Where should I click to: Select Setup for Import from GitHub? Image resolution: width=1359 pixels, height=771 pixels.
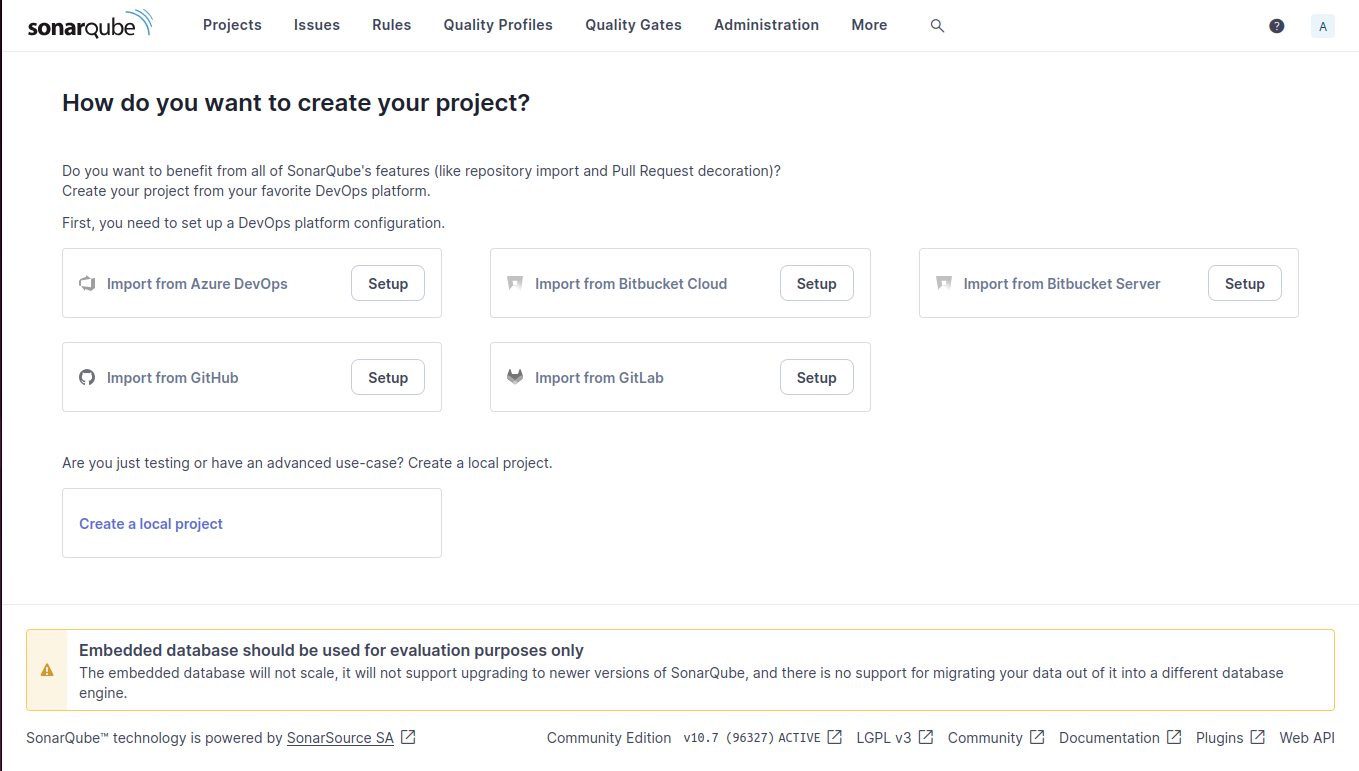(388, 378)
